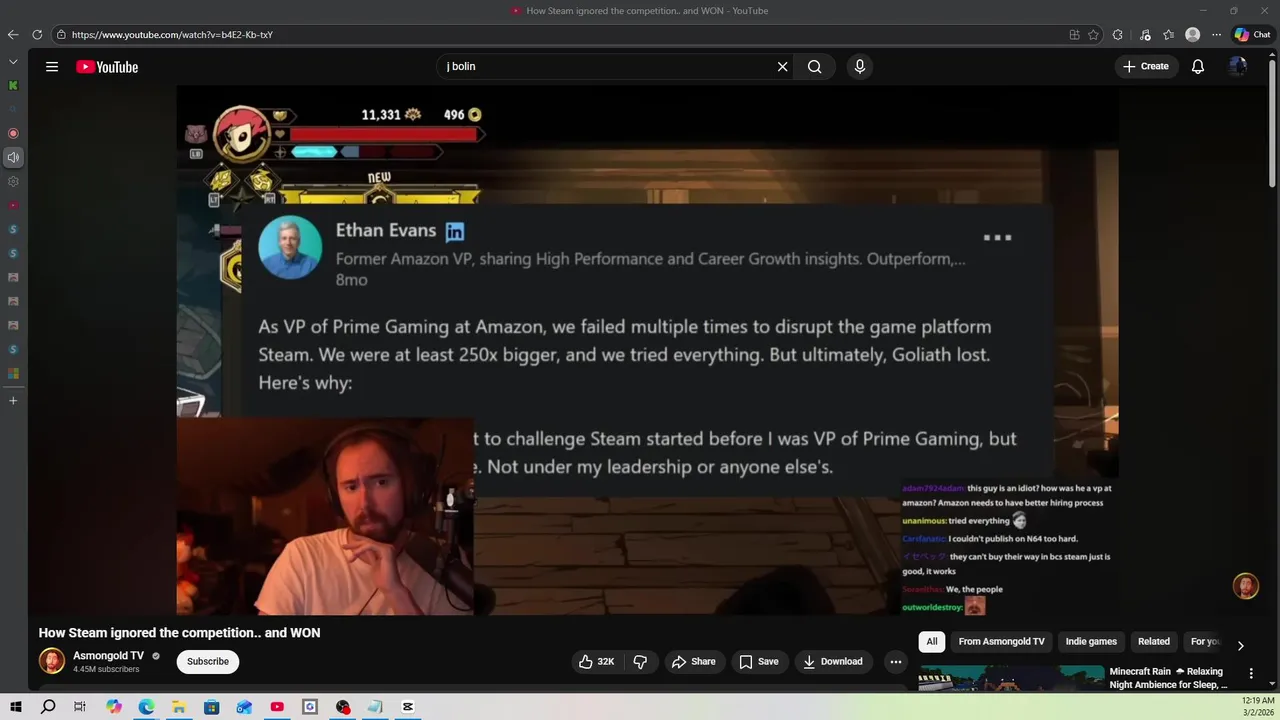Switch to the green K vertical tab
This screenshot has width=1280, height=720.
point(13,86)
